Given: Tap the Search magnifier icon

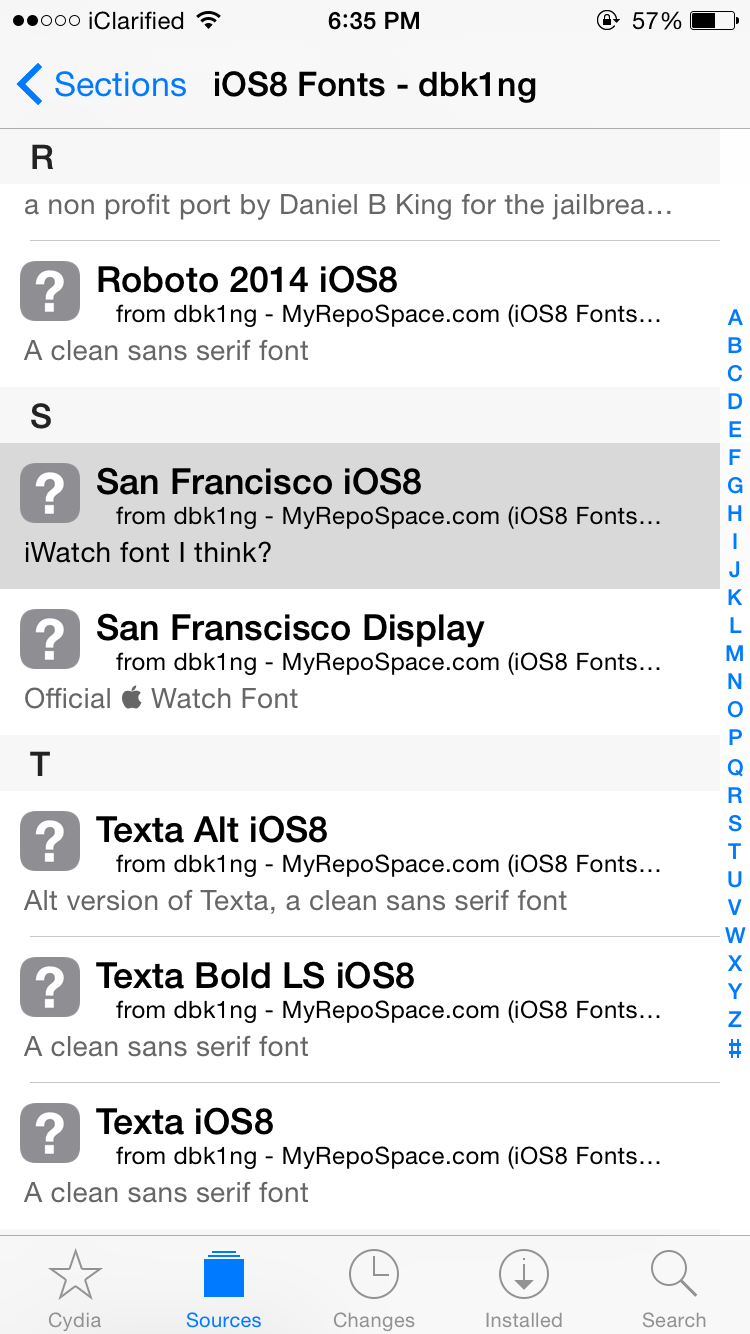Looking at the screenshot, I should click(673, 1275).
